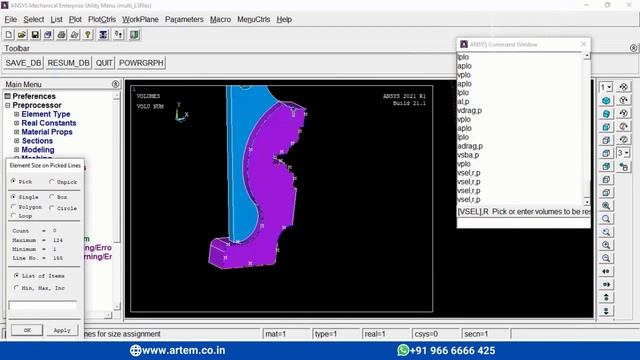Expand the Material Props tree node

pyautogui.click(x=16, y=132)
